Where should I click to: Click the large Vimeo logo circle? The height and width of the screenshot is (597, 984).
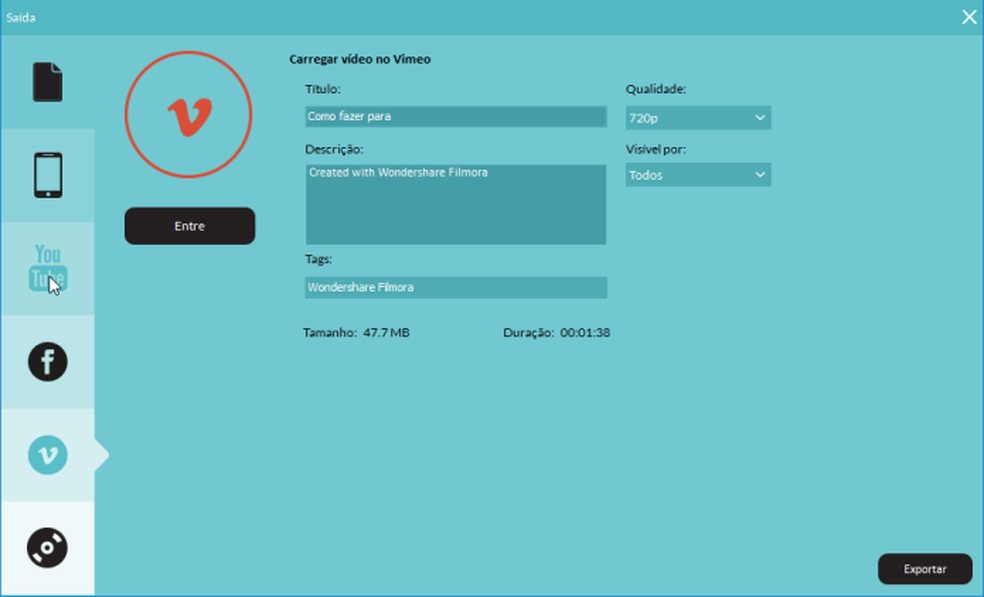[x=188, y=114]
